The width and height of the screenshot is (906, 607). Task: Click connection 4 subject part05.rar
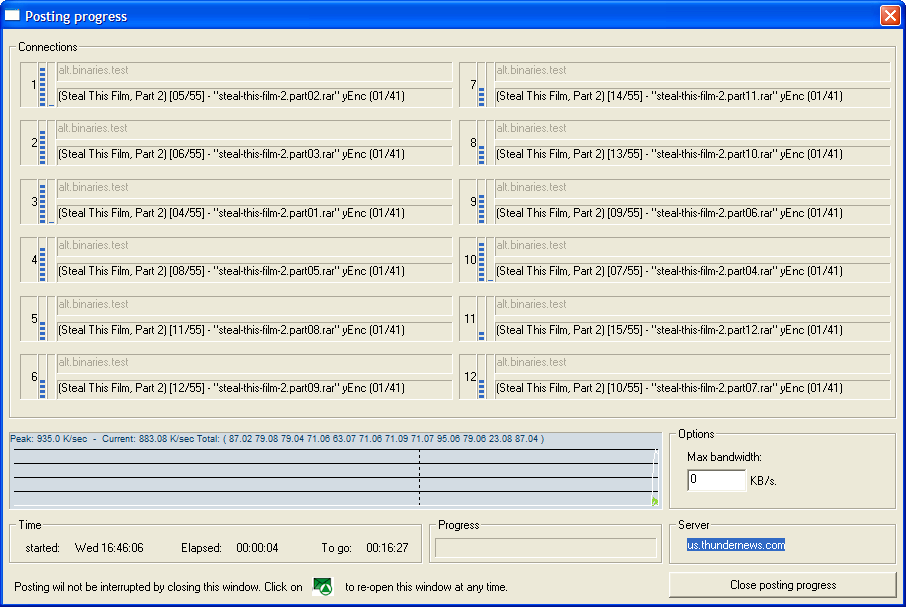[254, 271]
